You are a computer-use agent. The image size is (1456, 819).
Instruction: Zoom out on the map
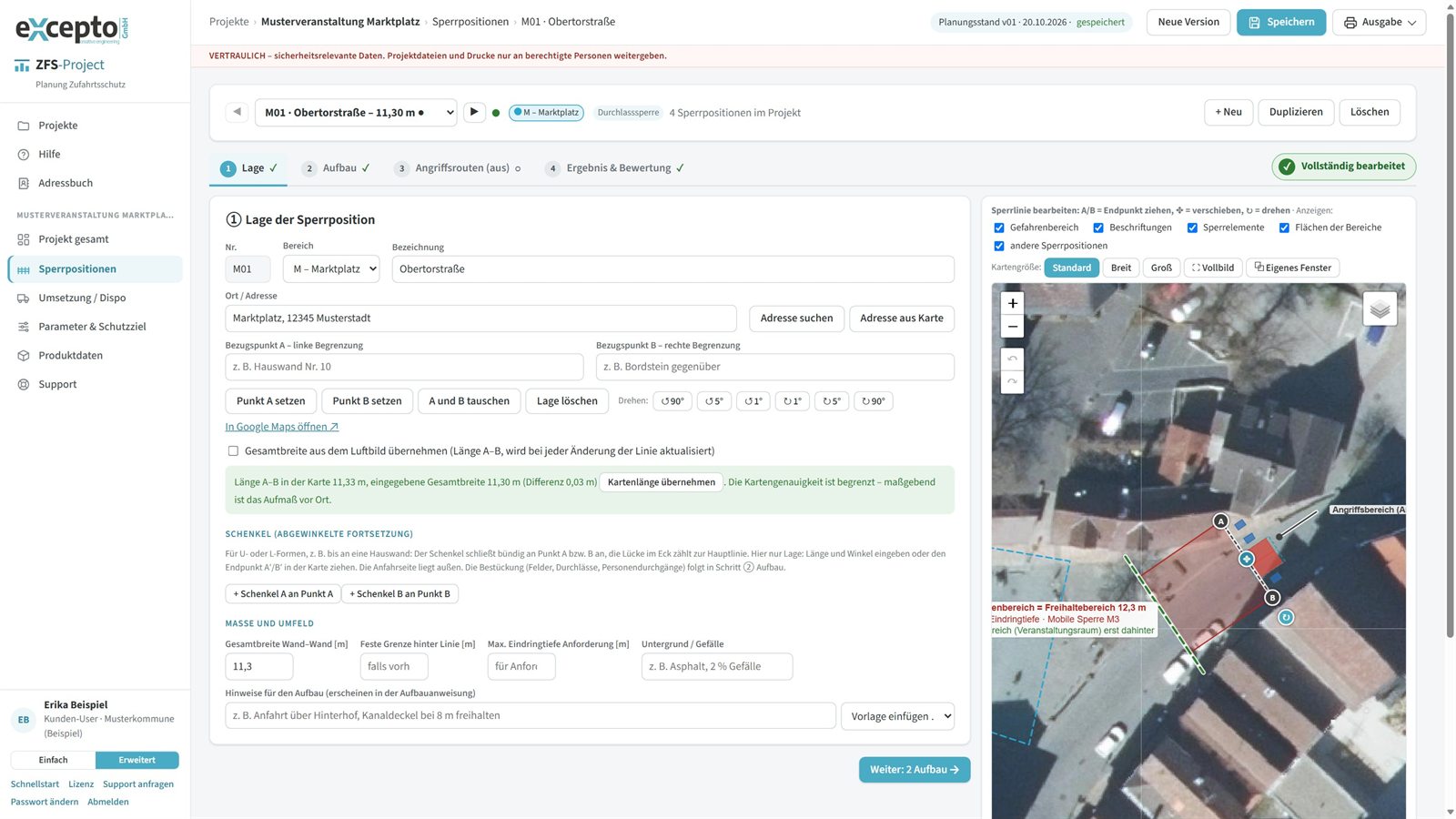point(1012,327)
